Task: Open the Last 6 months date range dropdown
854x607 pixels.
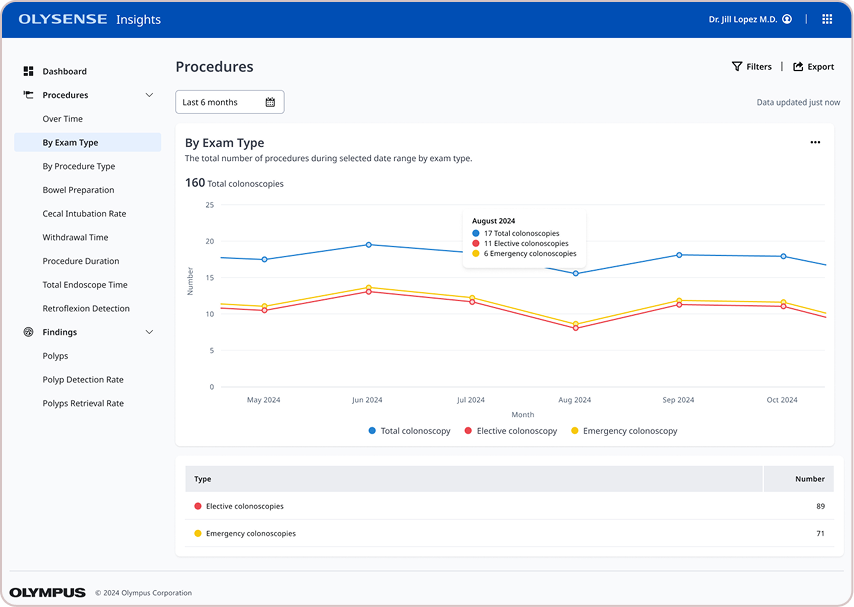Action: [229, 102]
